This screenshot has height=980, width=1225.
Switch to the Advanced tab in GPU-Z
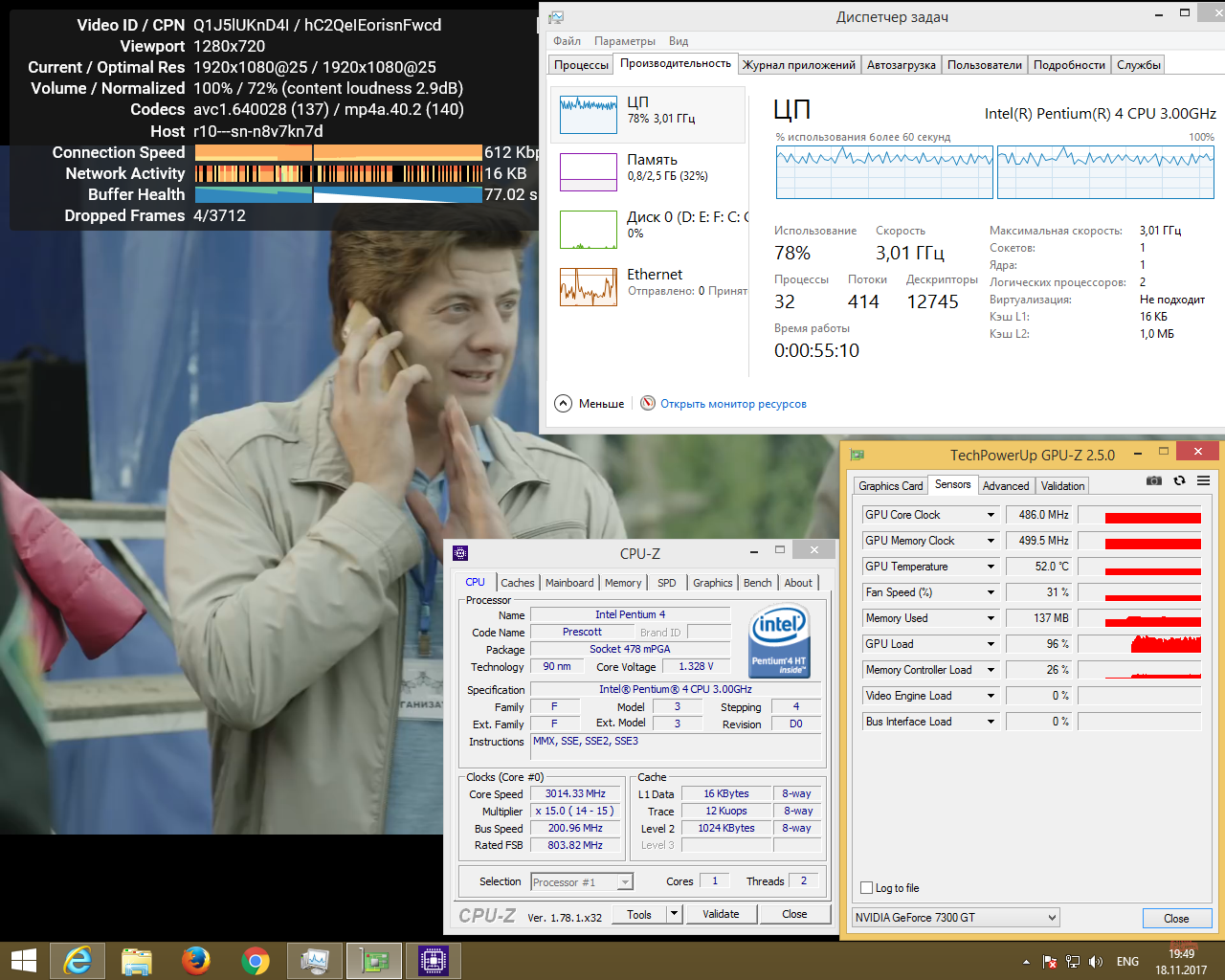pos(1006,486)
